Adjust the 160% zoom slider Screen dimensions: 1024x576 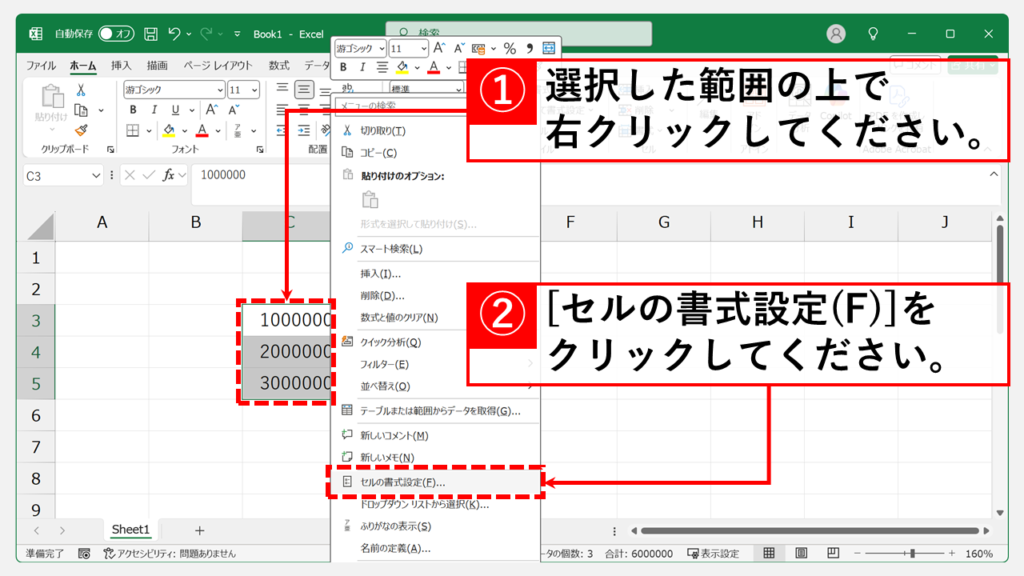tap(912, 553)
